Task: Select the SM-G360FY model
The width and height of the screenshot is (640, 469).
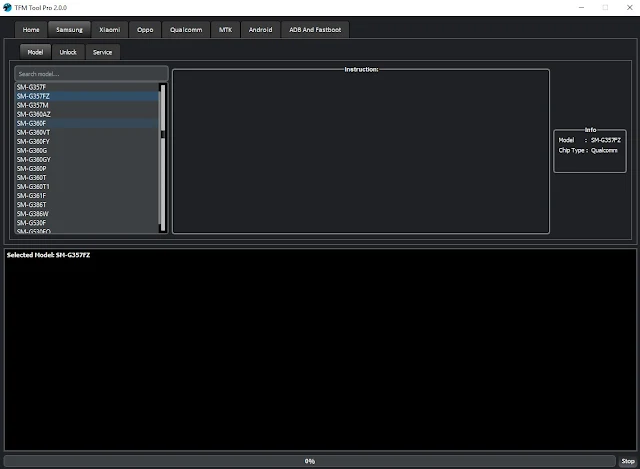Action: click(87, 141)
